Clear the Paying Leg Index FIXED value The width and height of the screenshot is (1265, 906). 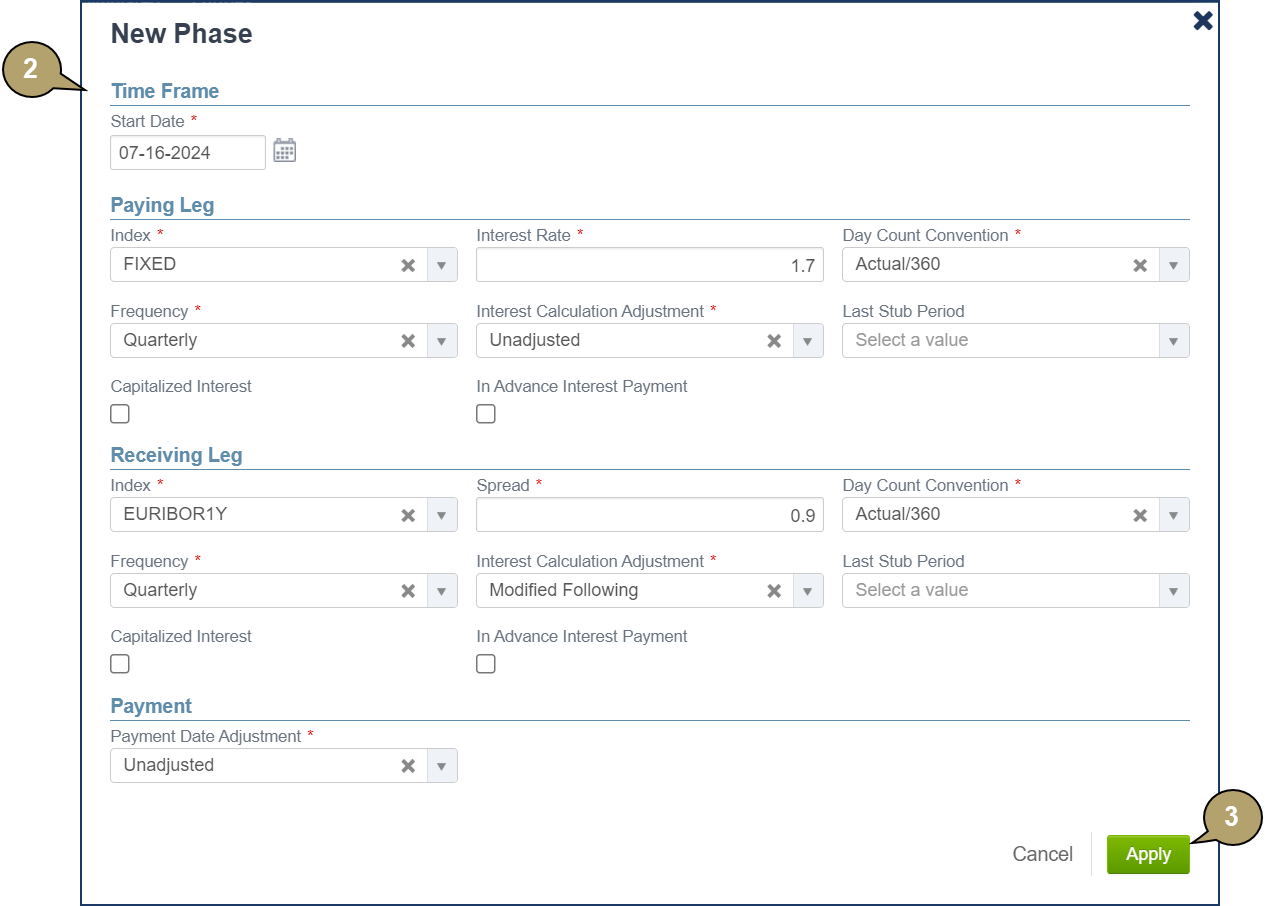(408, 265)
